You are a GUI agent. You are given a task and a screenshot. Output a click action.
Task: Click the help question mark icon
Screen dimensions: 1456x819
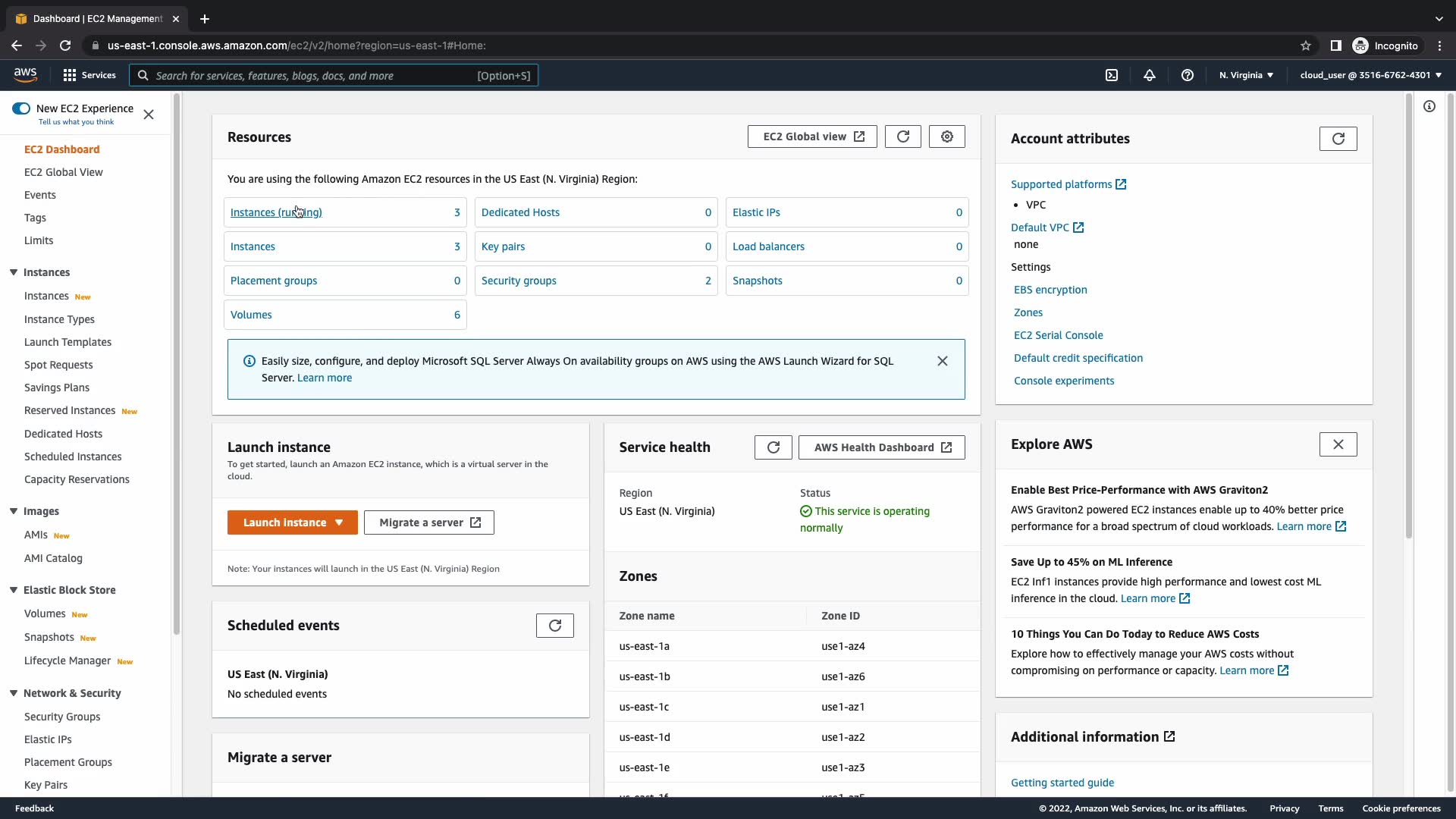point(1188,75)
